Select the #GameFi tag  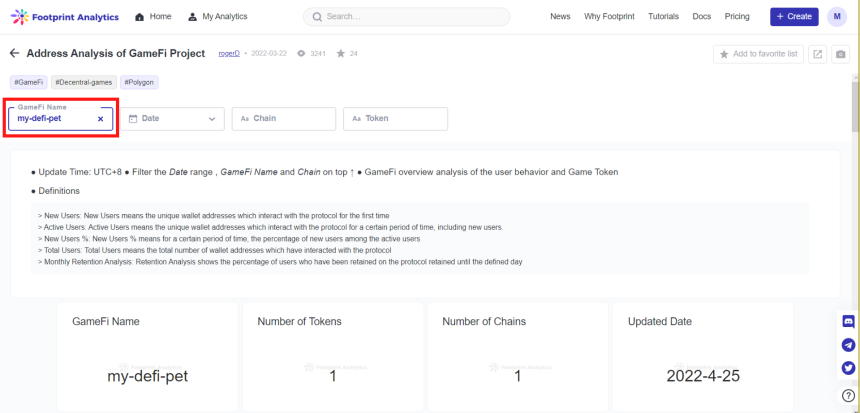29,82
